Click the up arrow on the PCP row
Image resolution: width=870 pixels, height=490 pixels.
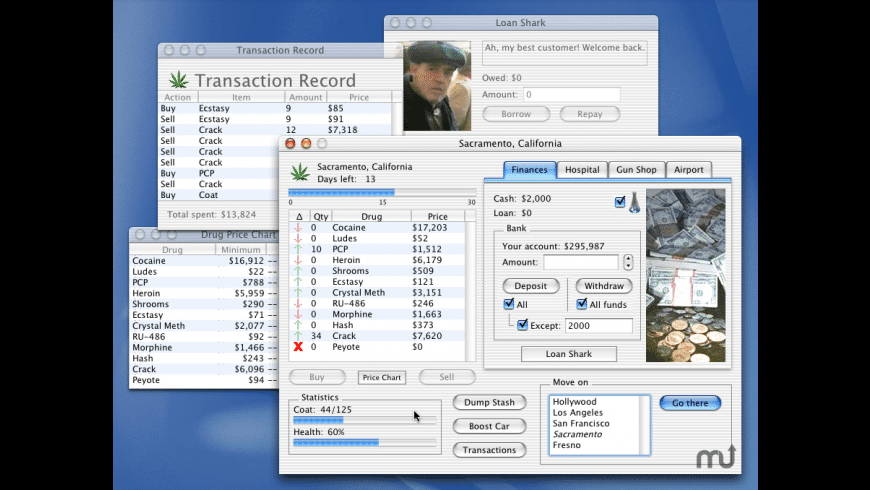pos(298,249)
